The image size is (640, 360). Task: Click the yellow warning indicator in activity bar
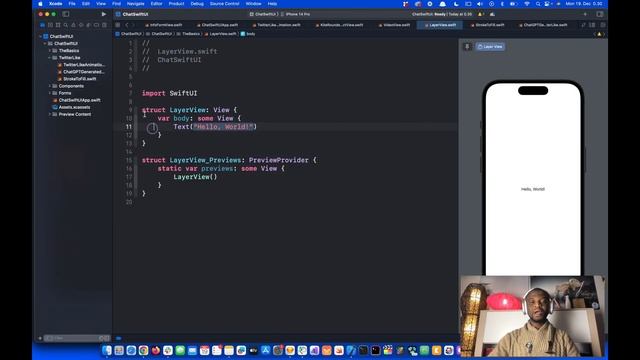[481, 14]
